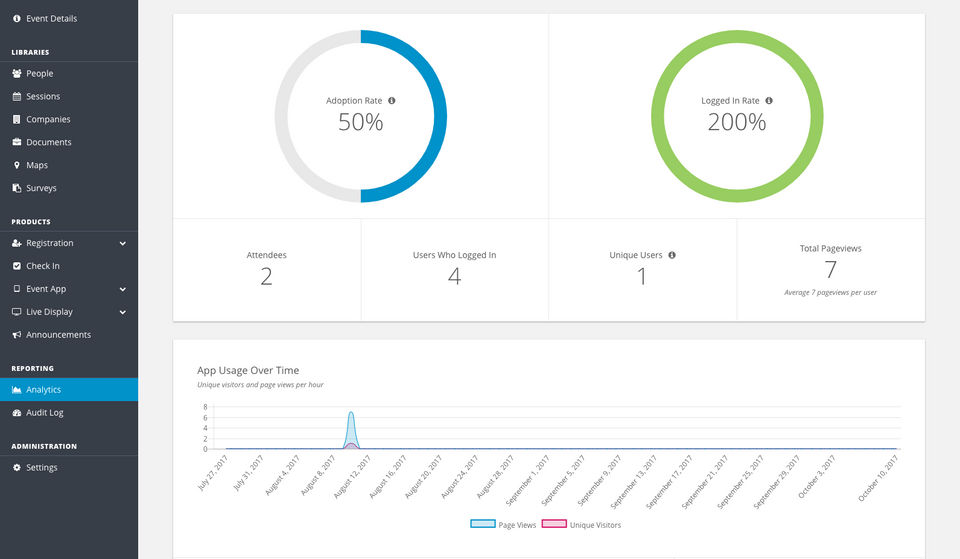Click the 'September 1, 2017' axis label

pyautogui.click(x=528, y=480)
